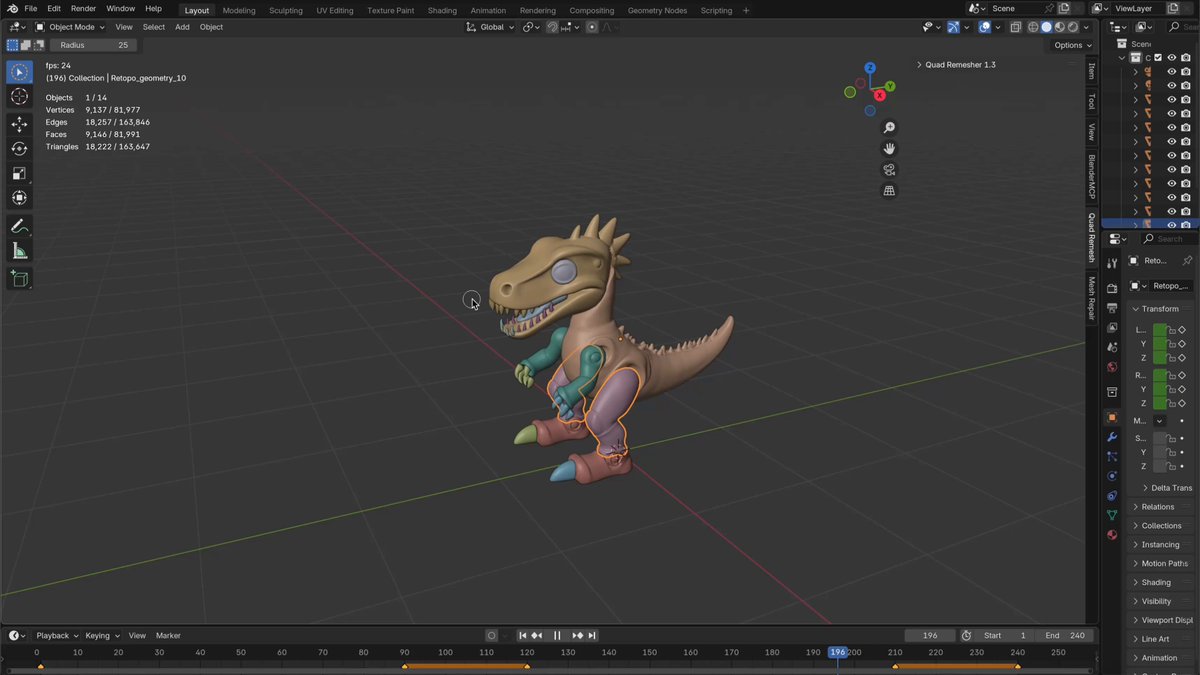Viewport: 1200px width, 675px height.
Task: Switch to the Geometry Nodes workspace tab
Action: [x=658, y=10]
